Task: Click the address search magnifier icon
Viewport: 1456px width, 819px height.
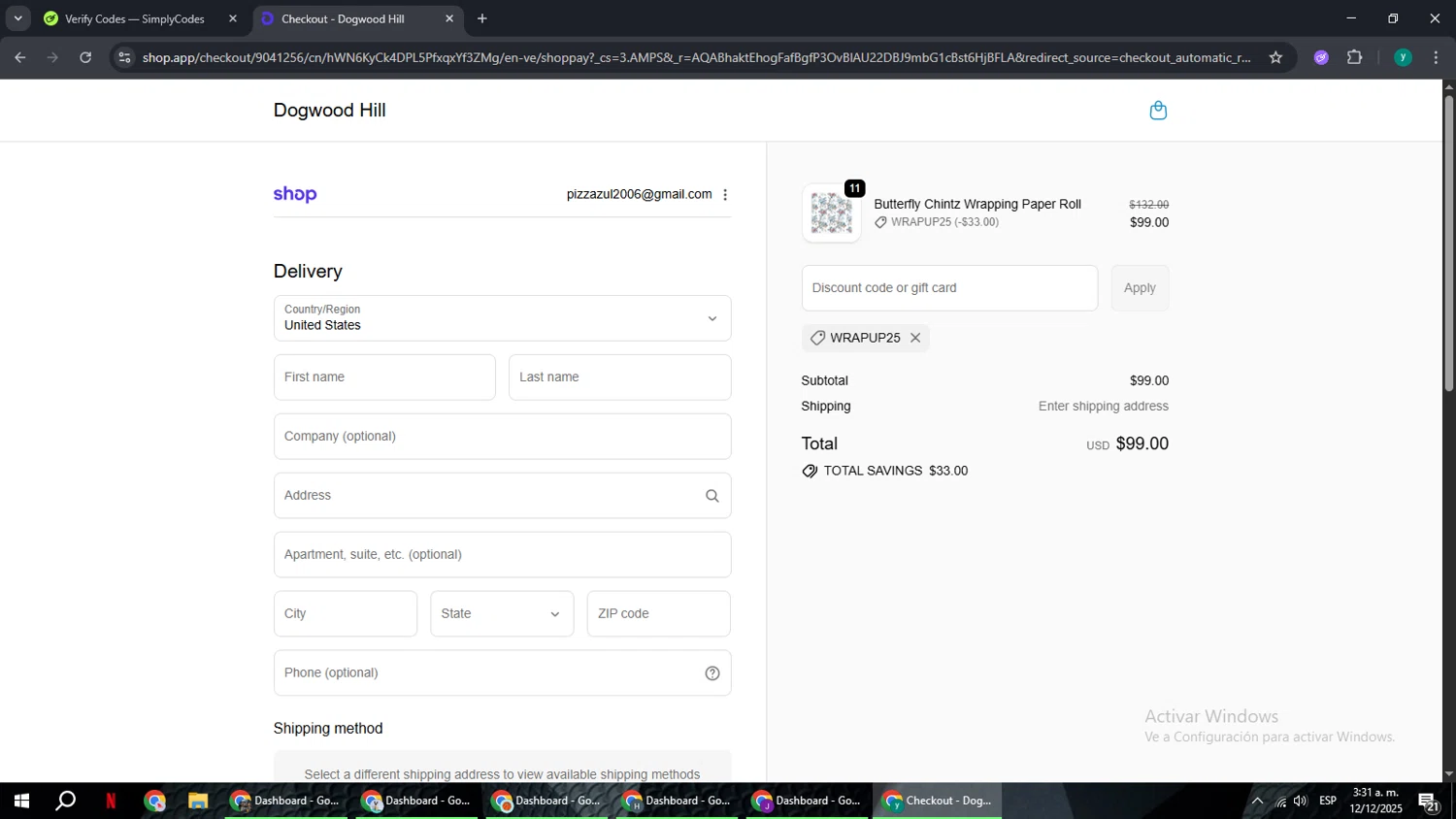Action: (x=712, y=496)
